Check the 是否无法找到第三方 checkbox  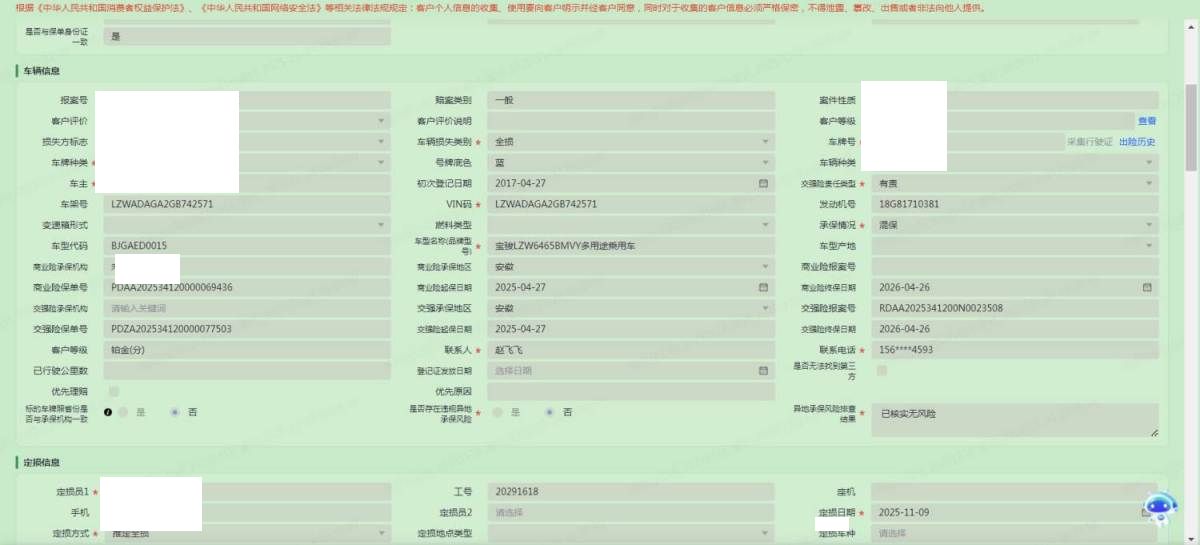(881, 371)
